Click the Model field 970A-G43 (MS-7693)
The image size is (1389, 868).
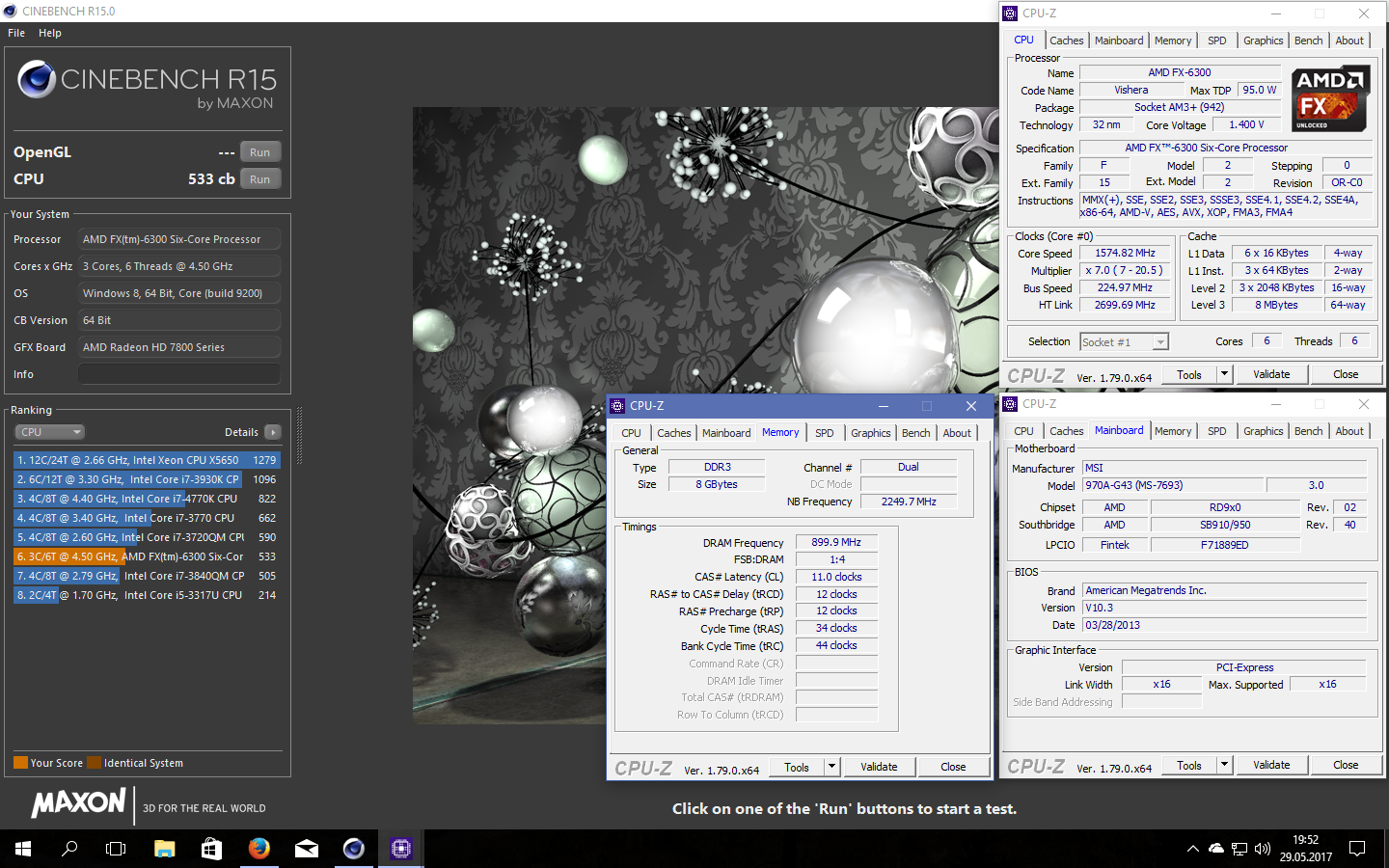point(1173,485)
